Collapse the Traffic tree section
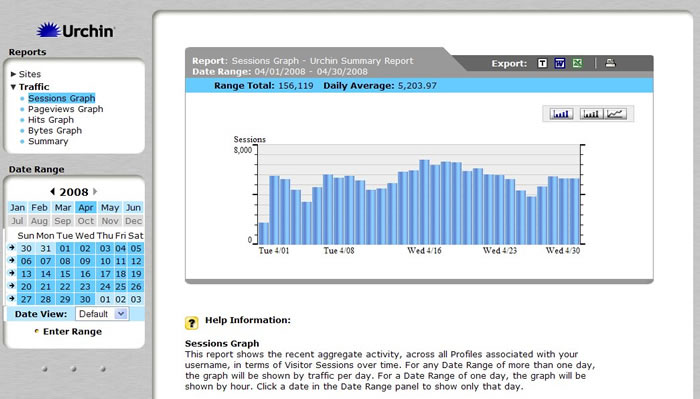 13,87
